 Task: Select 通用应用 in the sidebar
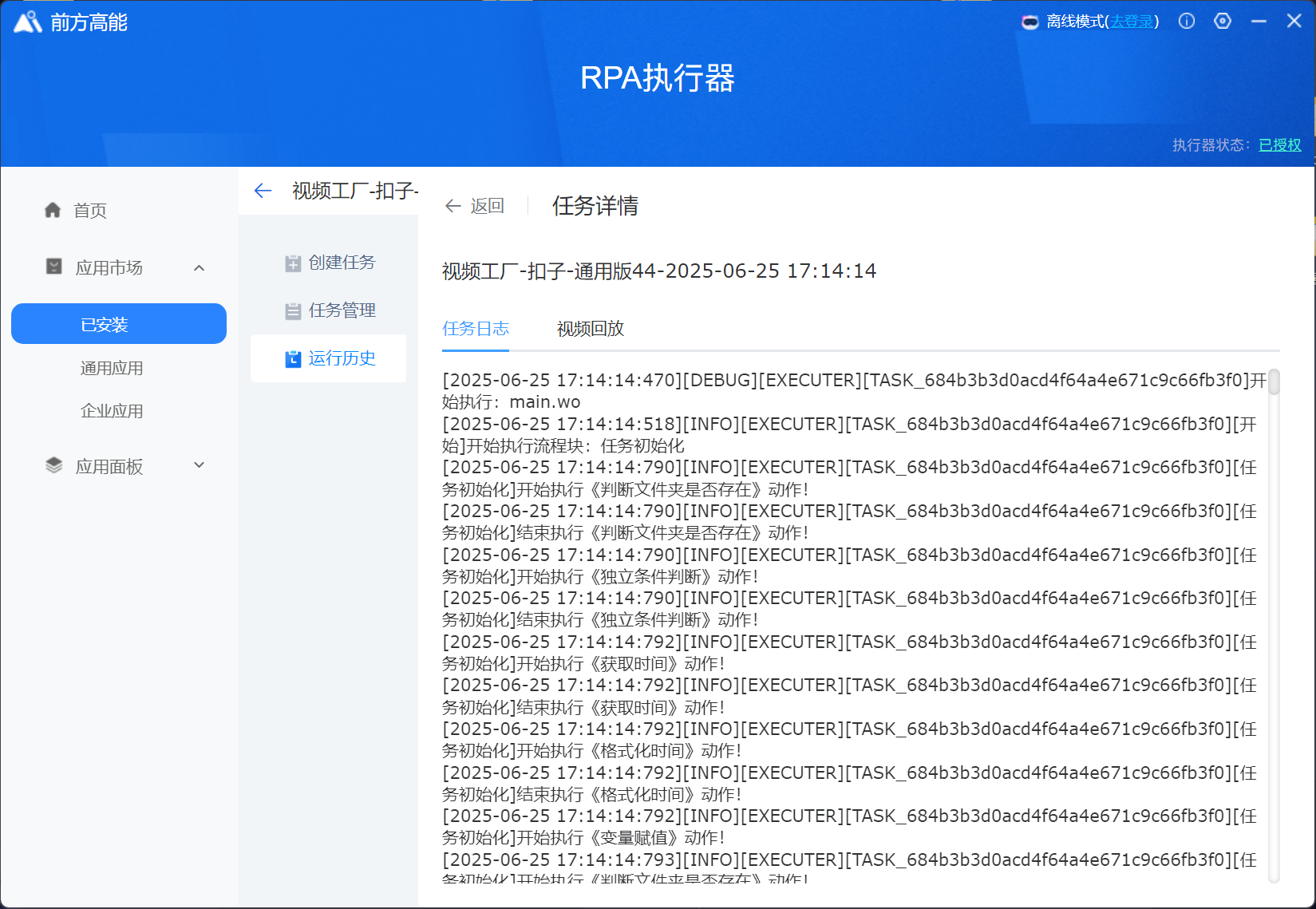[x=112, y=368]
